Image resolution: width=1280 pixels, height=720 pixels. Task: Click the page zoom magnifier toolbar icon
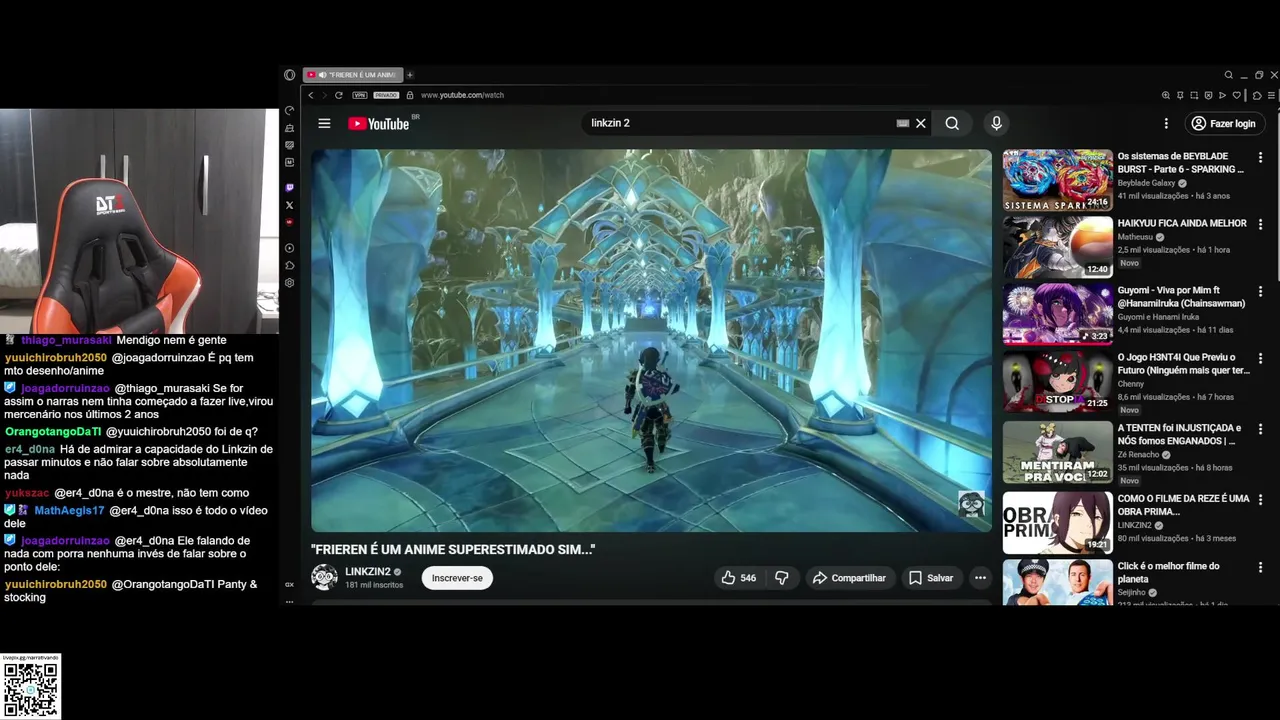[1166, 95]
